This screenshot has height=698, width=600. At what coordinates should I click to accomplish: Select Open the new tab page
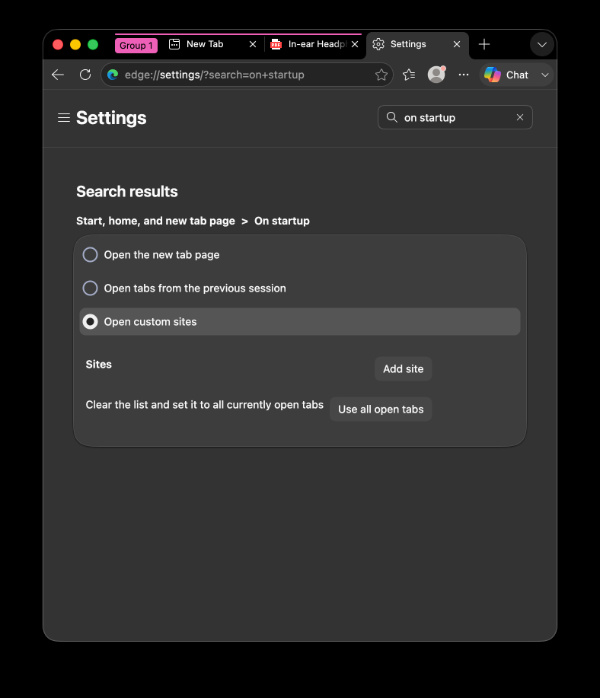(90, 255)
